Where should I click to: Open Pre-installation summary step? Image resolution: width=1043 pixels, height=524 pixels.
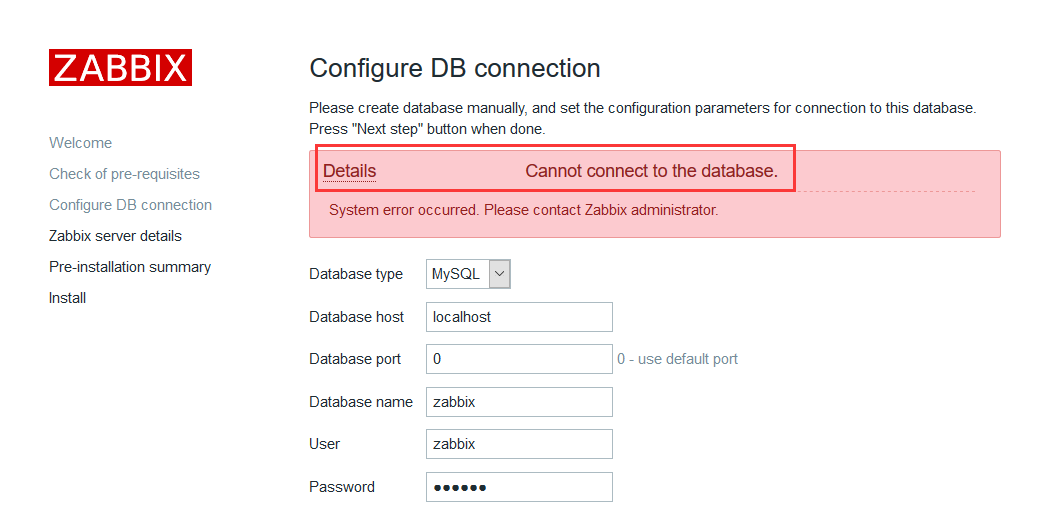coord(130,267)
